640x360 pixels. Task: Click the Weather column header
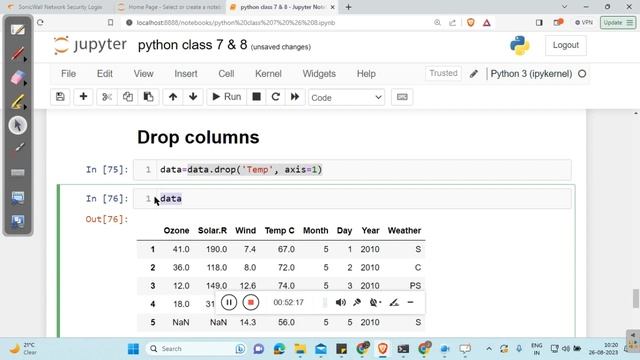coord(404,231)
